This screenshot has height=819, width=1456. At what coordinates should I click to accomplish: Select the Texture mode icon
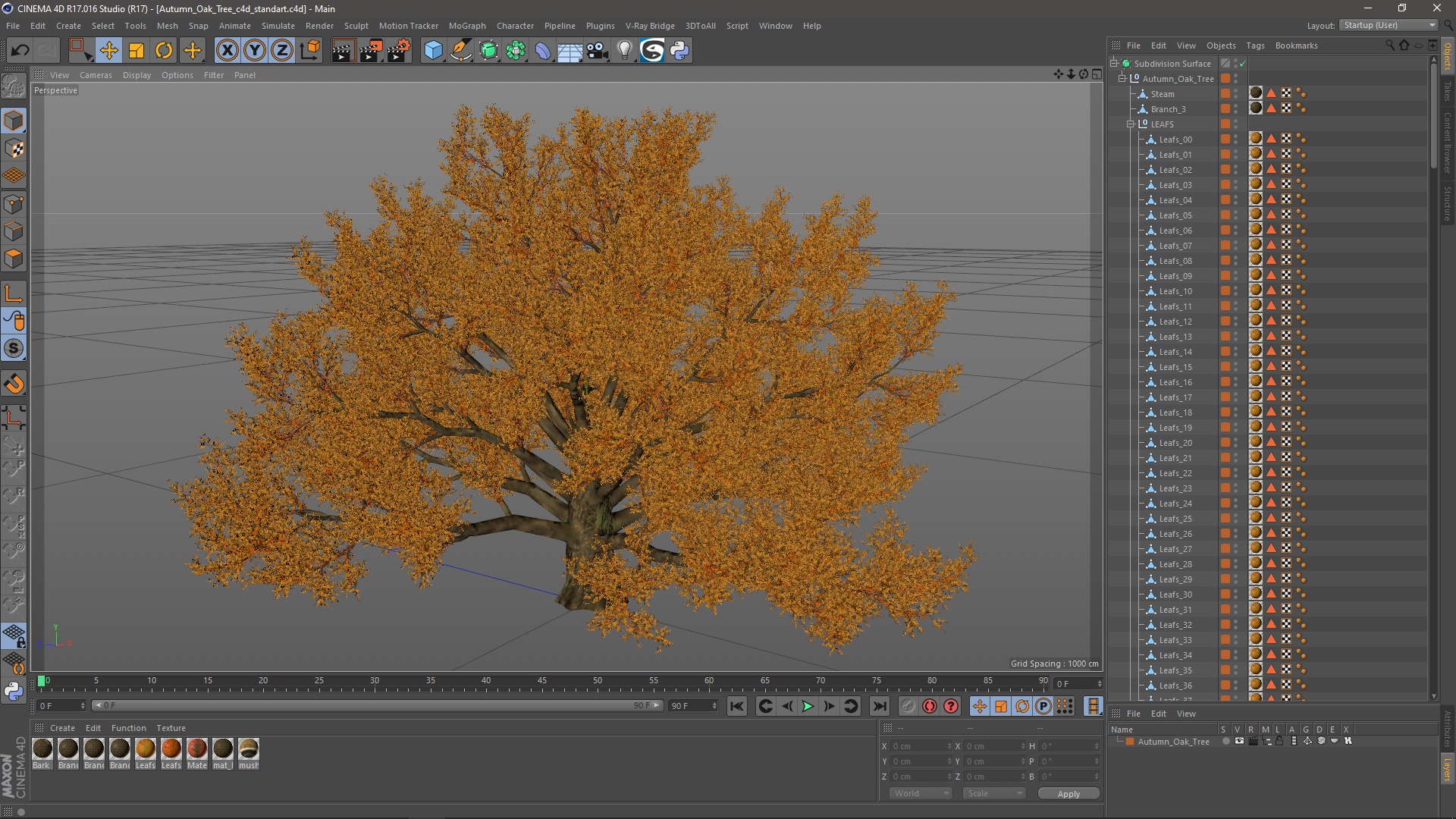click(14, 149)
